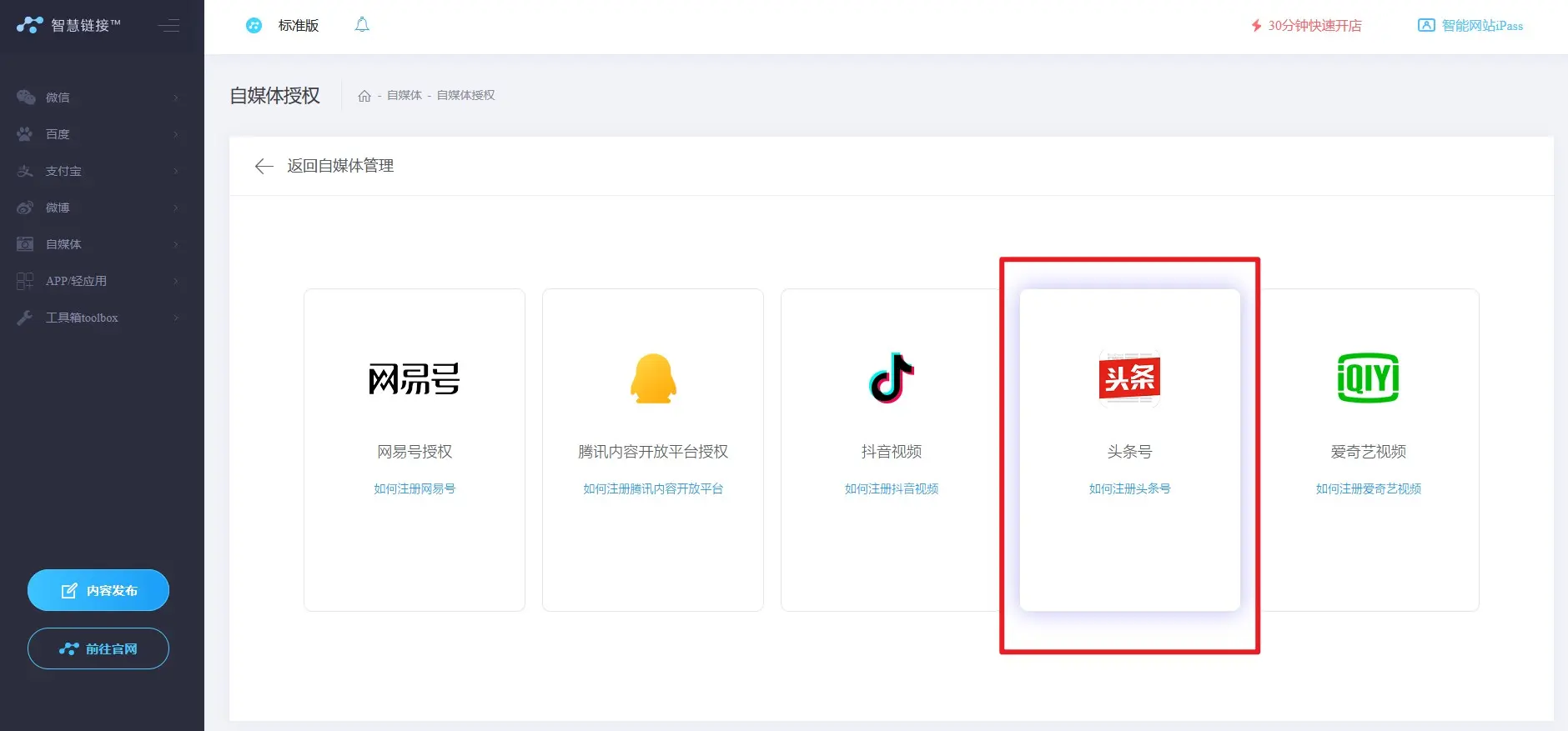Click the 微博 sidebar icon
1568x731 pixels.
pos(25,208)
